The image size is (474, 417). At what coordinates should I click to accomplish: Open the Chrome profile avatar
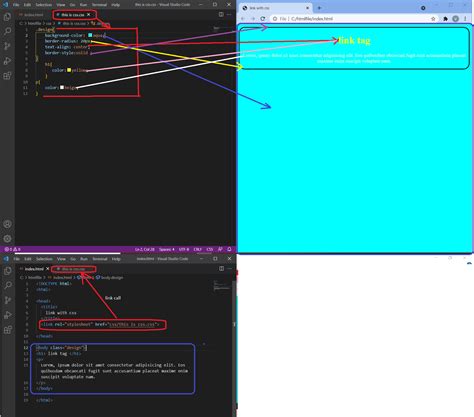455,19
